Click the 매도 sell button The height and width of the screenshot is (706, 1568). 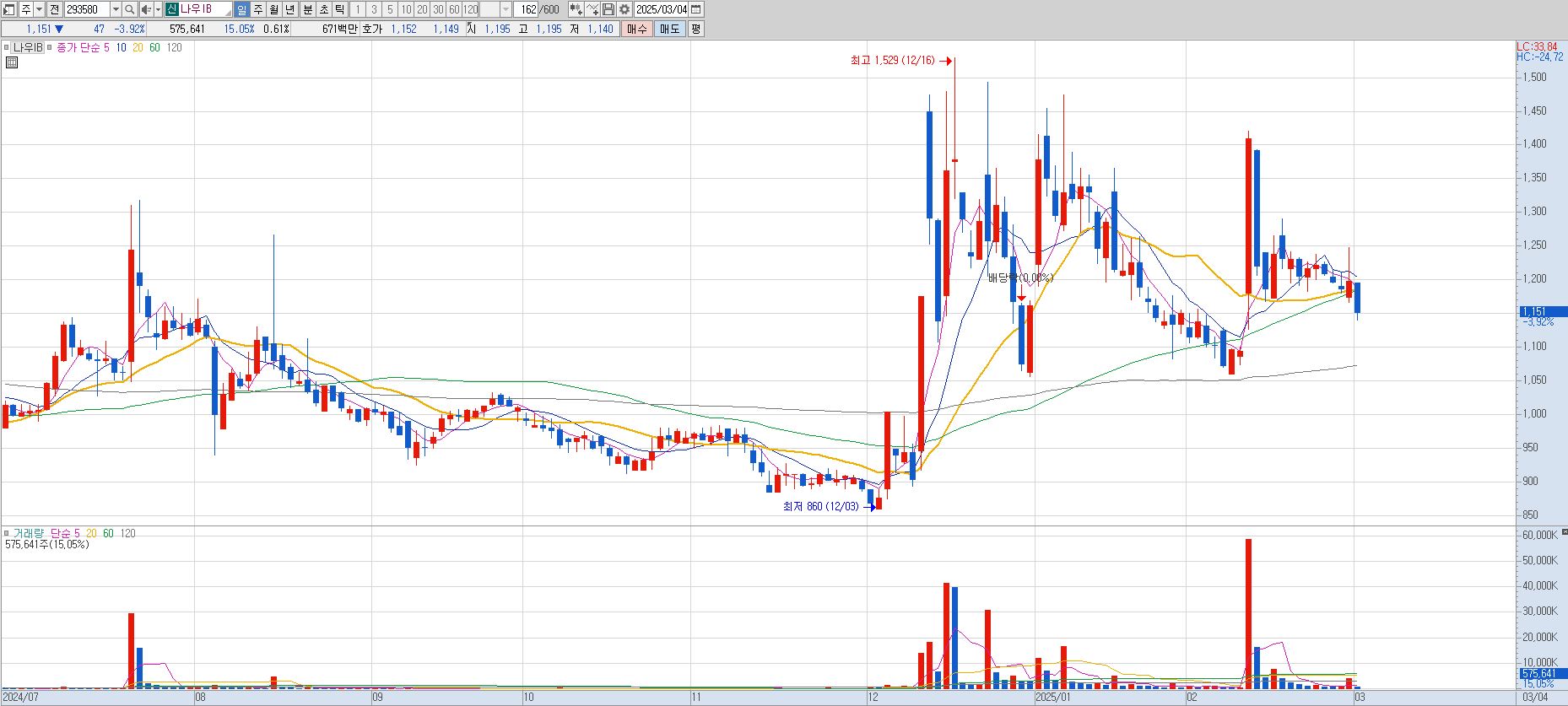tap(668, 29)
